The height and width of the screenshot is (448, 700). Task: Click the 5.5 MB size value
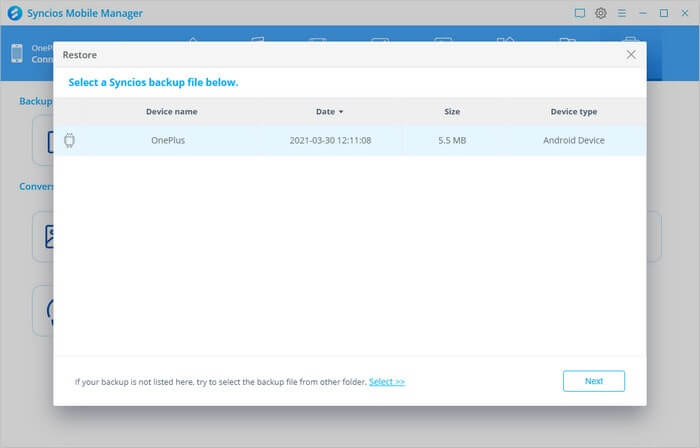pyautogui.click(x=452, y=140)
